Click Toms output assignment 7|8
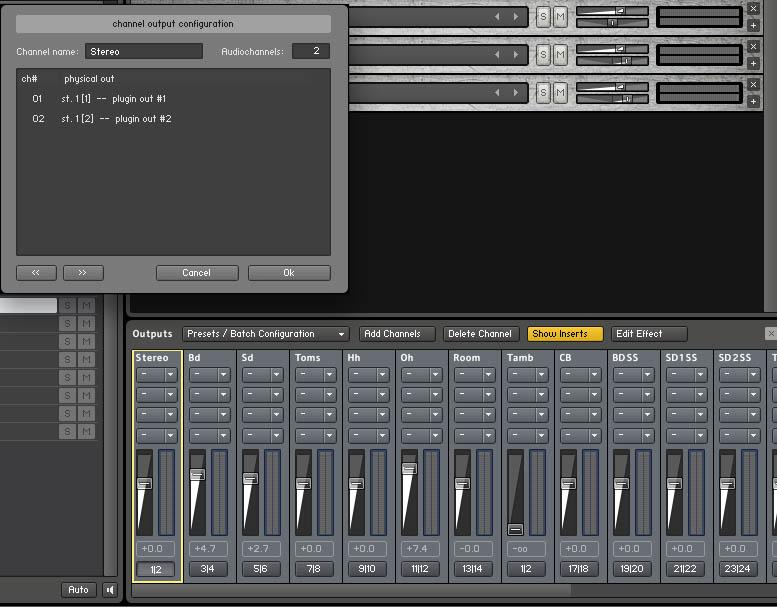 [x=314, y=569]
